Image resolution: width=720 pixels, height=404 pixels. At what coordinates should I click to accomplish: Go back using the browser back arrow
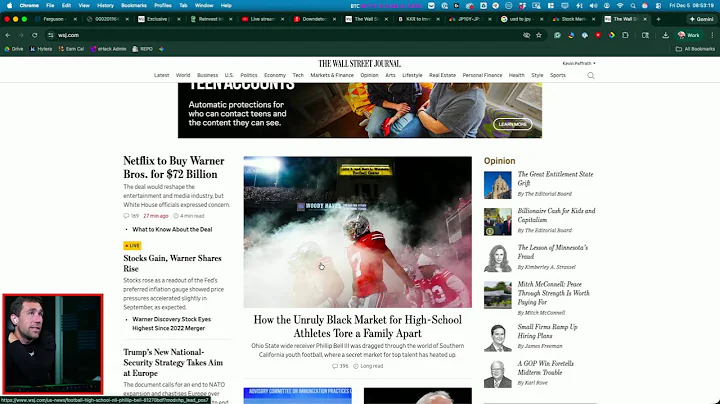point(8,35)
